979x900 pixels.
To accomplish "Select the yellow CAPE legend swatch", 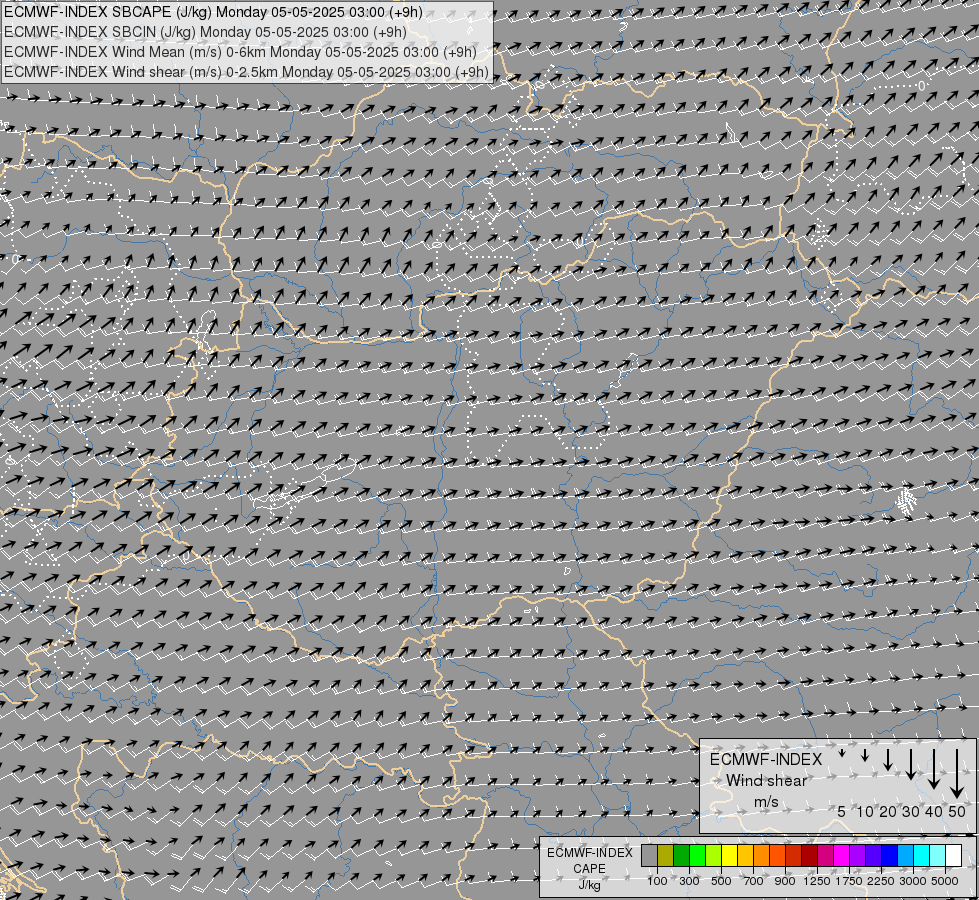I will (729, 856).
